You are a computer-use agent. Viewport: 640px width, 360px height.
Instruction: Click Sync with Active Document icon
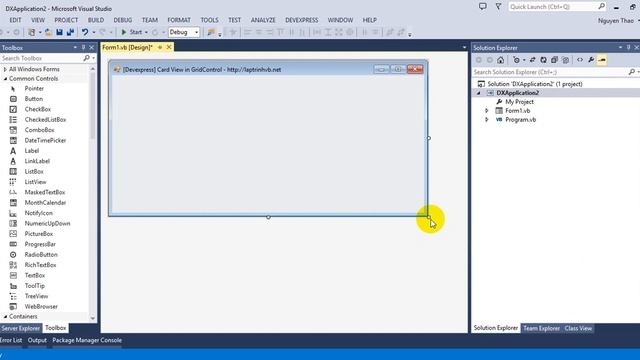533,60
